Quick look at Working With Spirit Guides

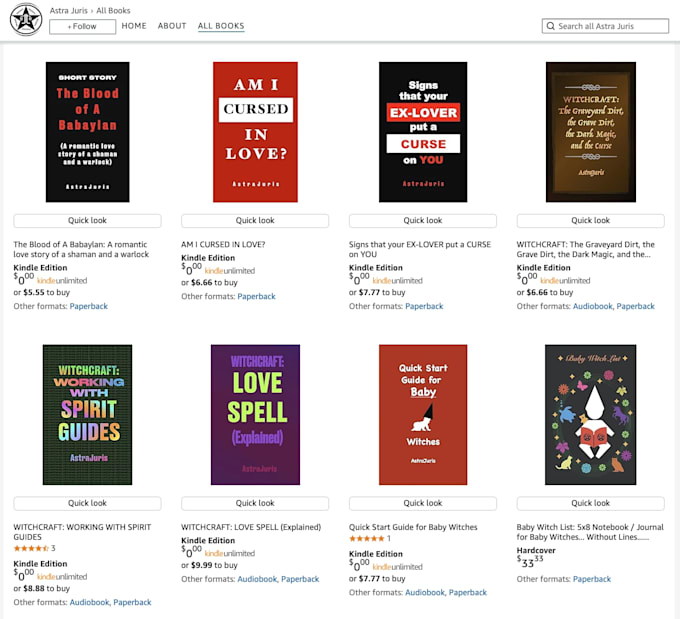point(87,503)
